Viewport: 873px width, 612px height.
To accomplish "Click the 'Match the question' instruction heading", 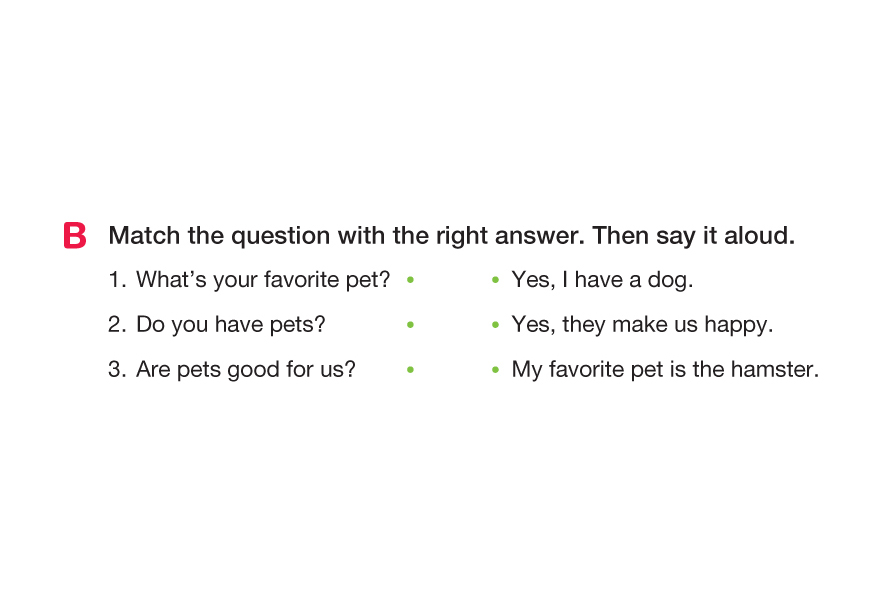I will (451, 236).
